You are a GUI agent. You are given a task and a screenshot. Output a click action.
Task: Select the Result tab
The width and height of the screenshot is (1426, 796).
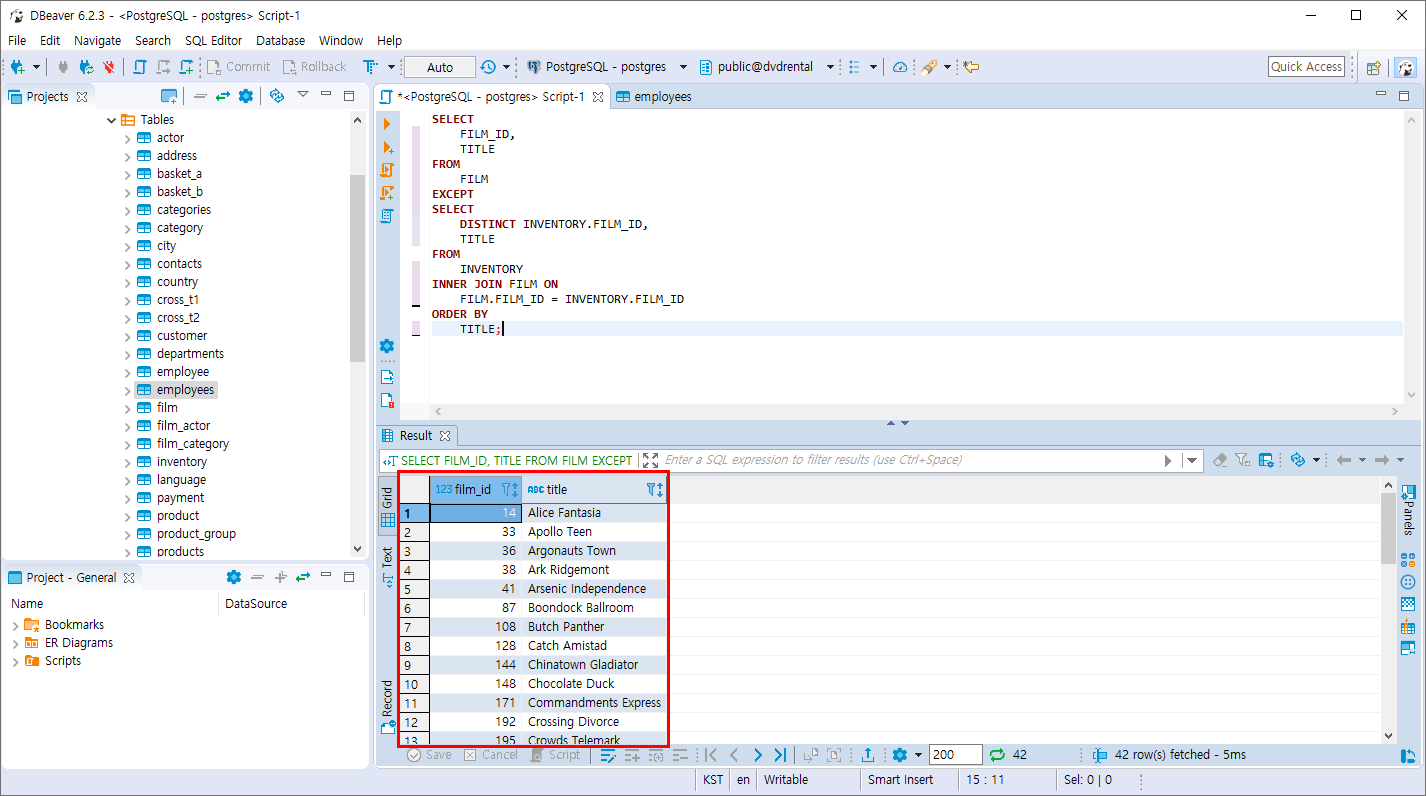[416, 435]
